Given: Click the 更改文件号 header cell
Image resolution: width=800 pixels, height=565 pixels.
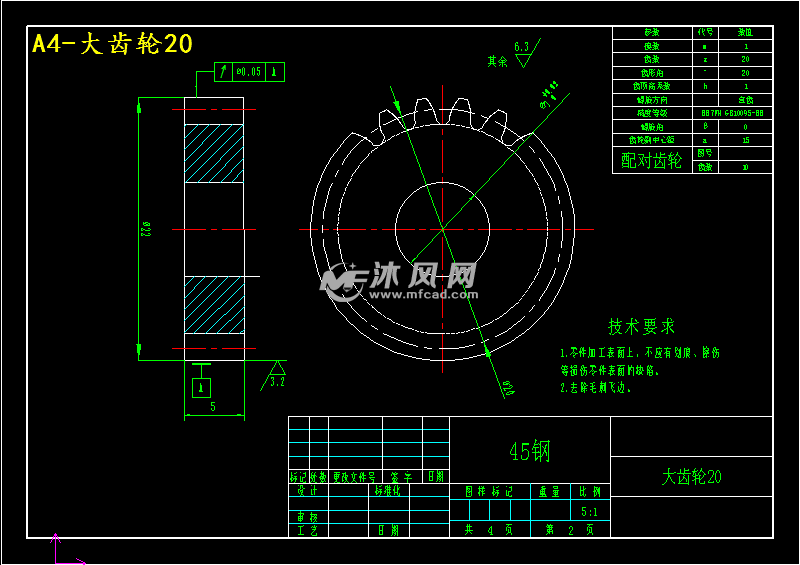Looking at the screenshot, I should tap(355, 477).
